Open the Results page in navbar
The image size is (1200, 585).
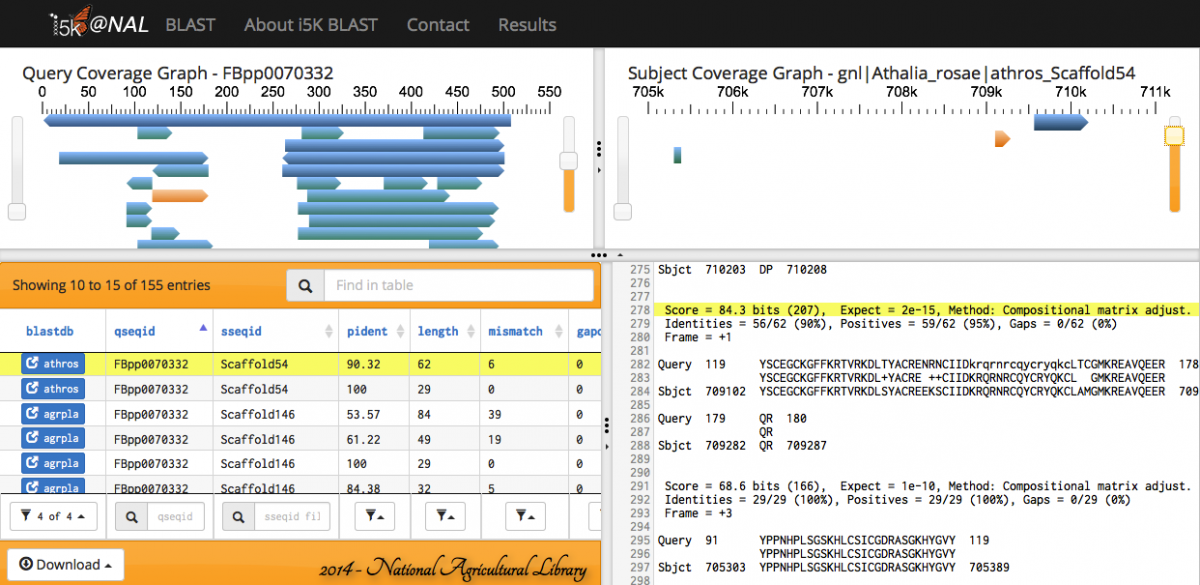[x=527, y=24]
